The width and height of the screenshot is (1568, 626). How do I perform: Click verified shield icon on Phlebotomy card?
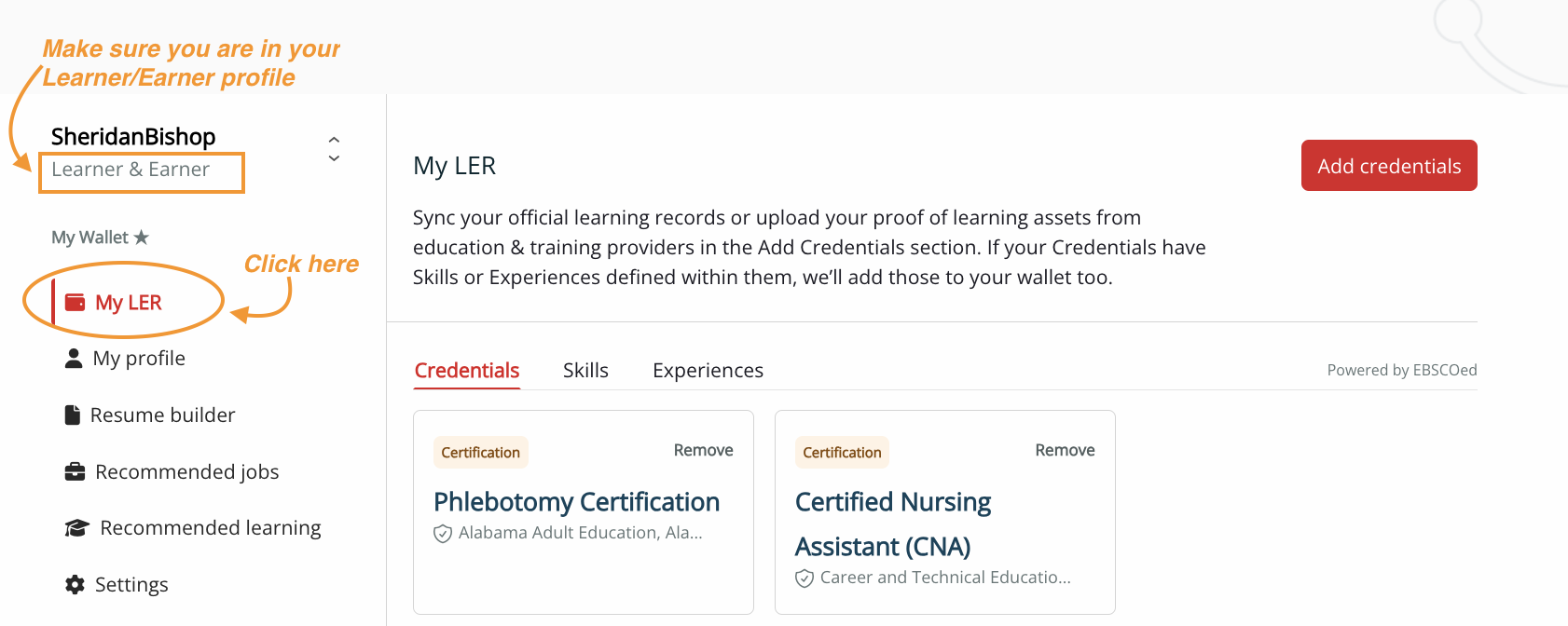click(443, 534)
